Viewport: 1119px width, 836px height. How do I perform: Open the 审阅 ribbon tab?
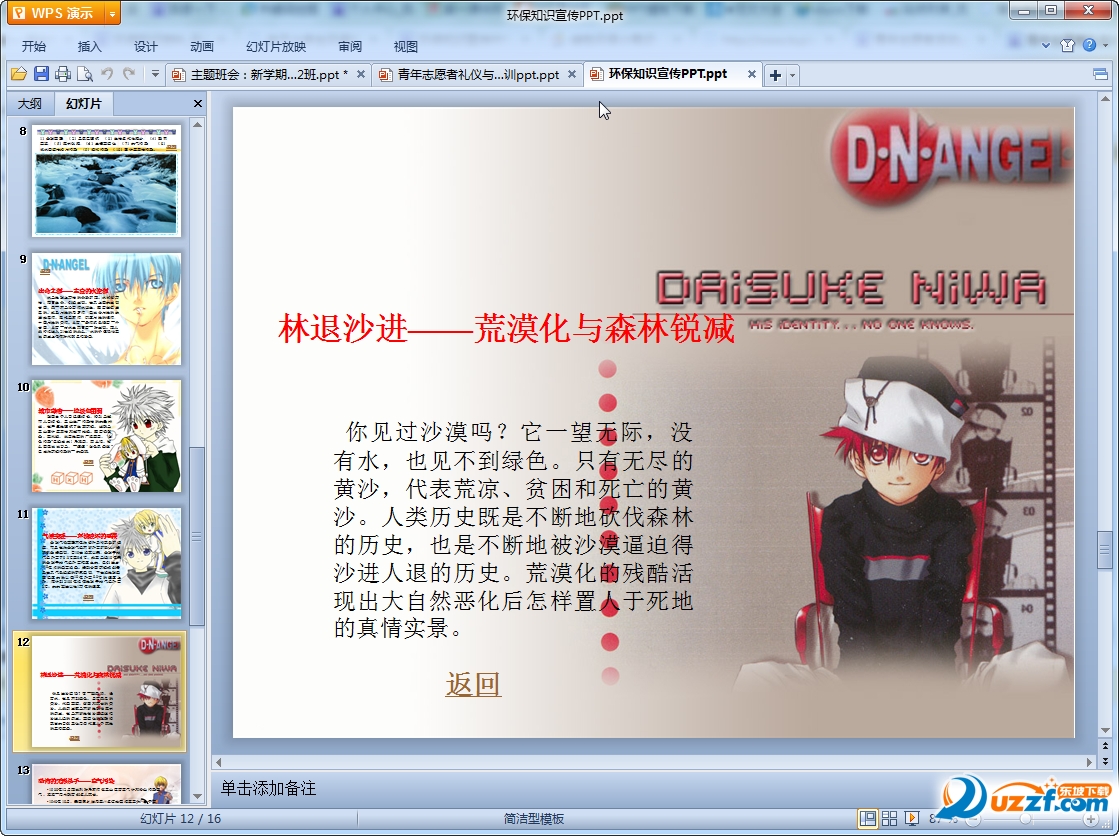tap(350, 46)
